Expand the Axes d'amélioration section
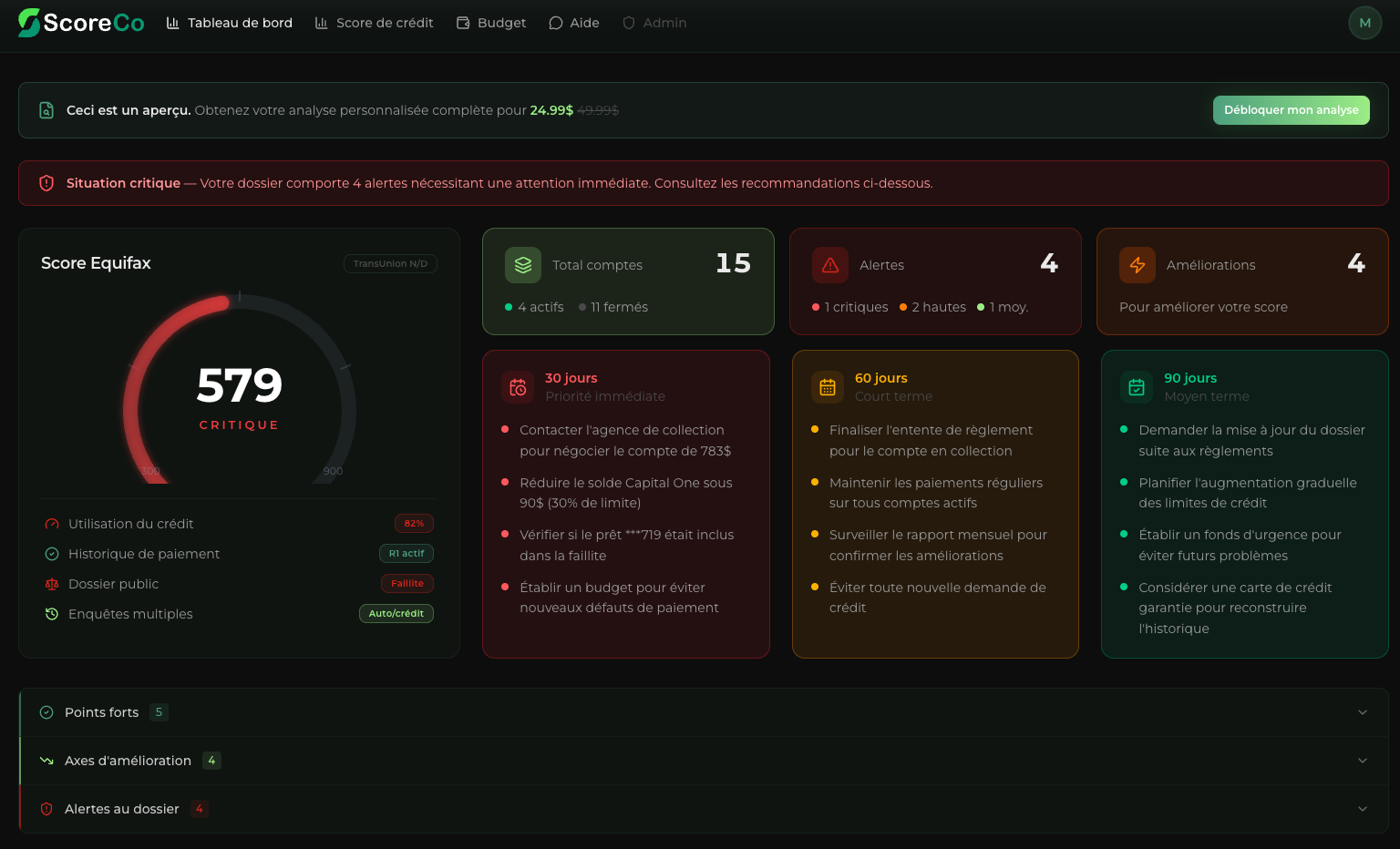Image resolution: width=1400 pixels, height=849 pixels. tap(704, 761)
